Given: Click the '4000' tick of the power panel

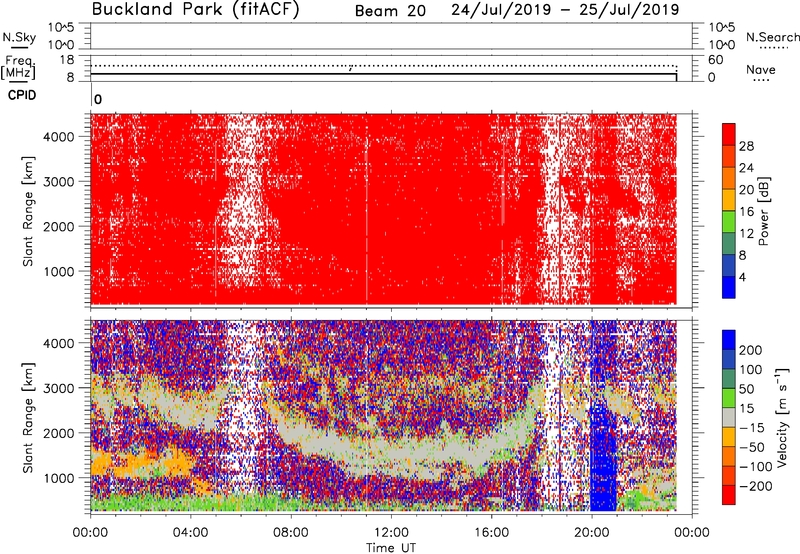Looking at the screenshot, I should click(58, 137).
